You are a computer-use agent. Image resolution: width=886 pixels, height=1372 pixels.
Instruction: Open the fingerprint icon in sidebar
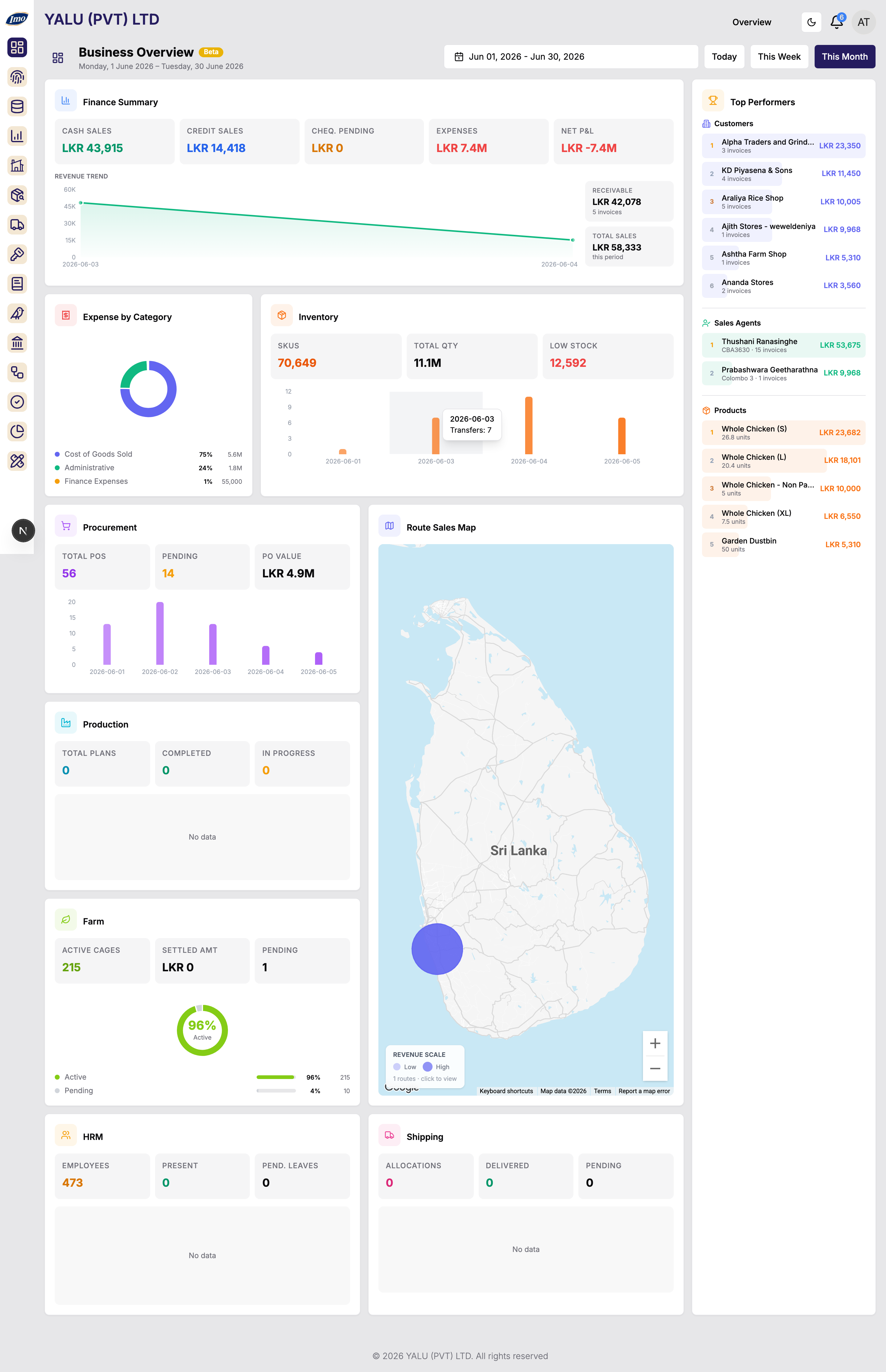[17, 77]
